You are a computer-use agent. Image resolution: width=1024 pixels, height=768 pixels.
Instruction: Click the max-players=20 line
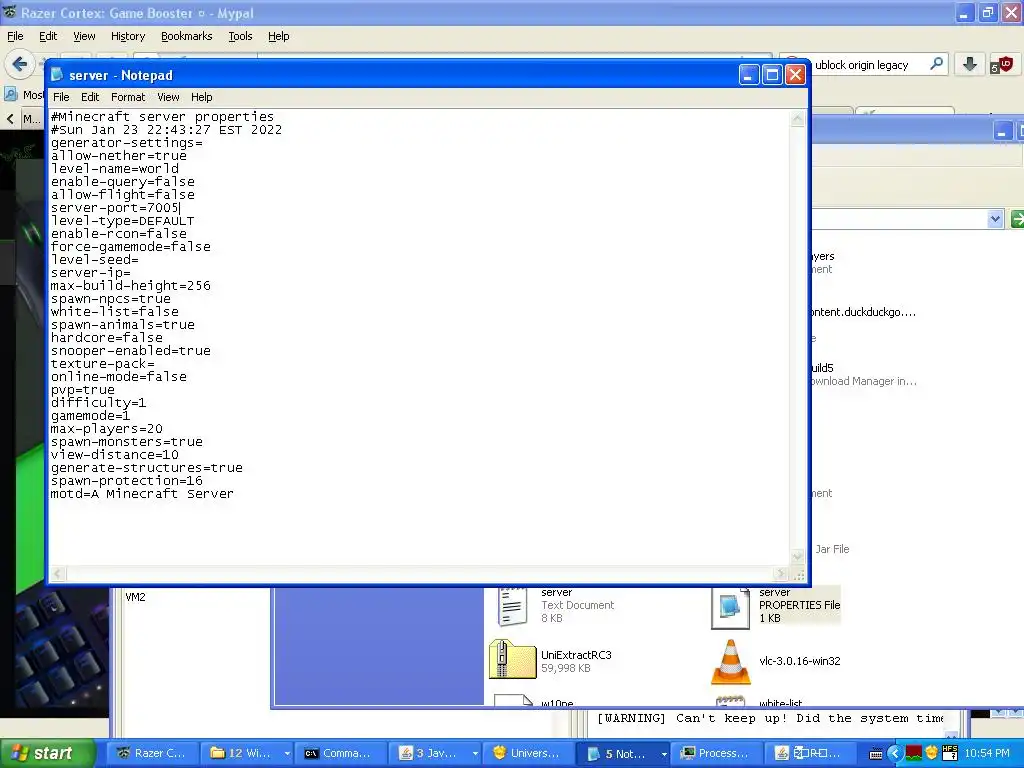[106, 429]
